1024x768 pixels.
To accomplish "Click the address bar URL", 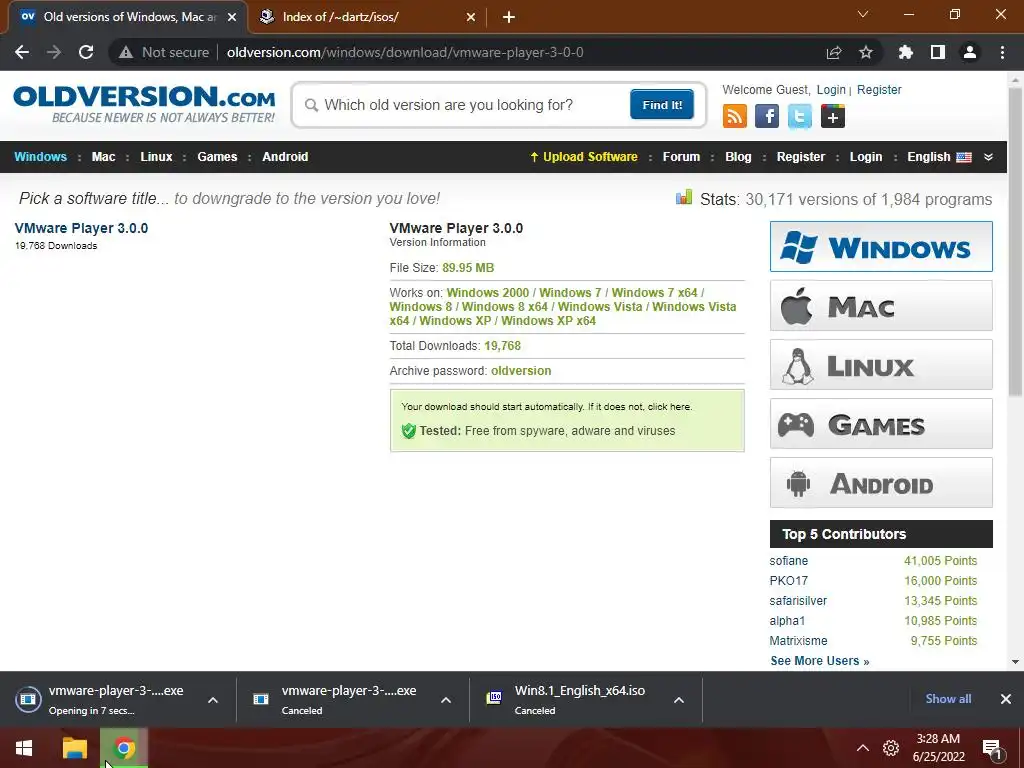I will pos(405,52).
